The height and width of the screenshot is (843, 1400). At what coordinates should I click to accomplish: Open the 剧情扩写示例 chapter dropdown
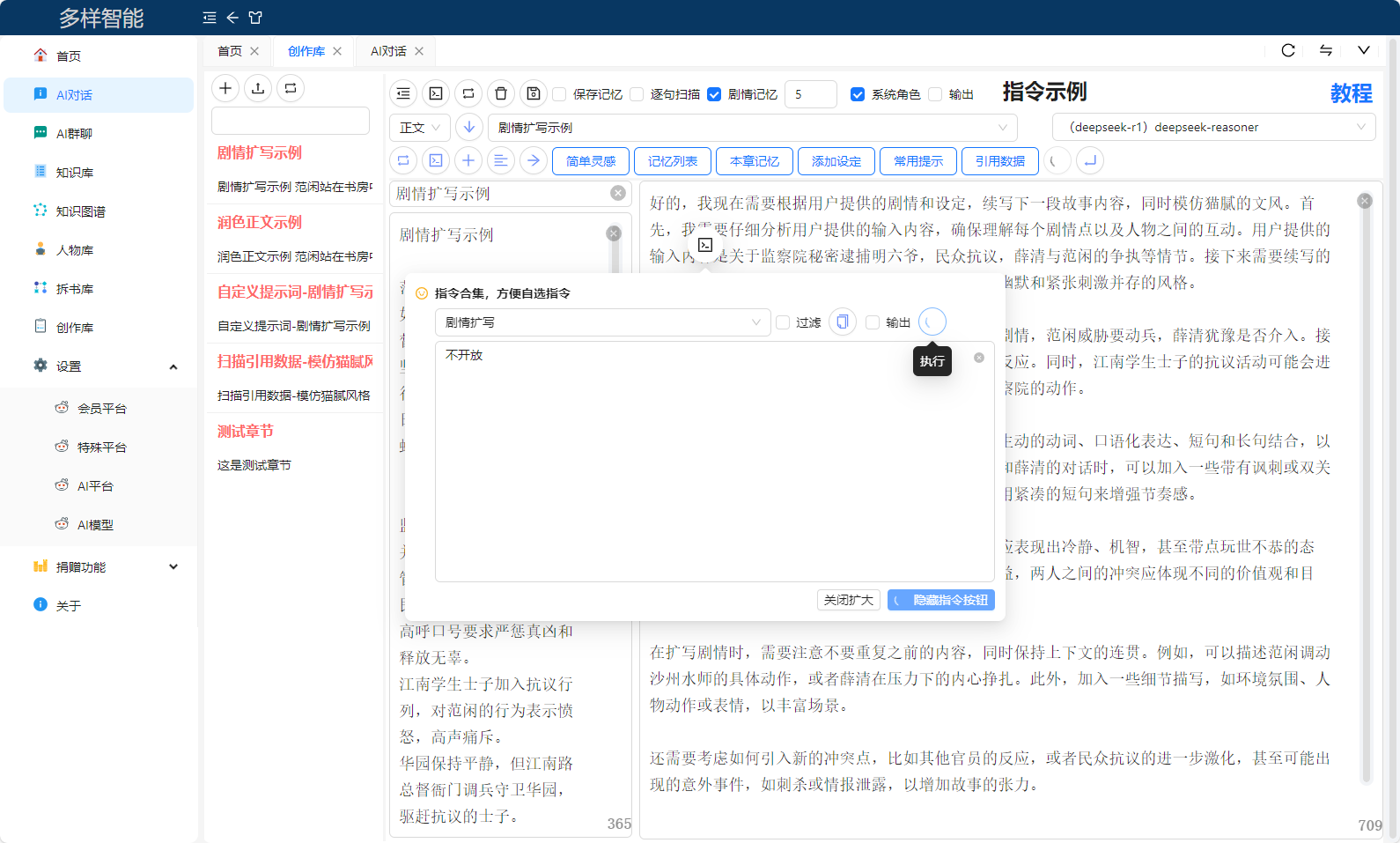[x=753, y=128]
